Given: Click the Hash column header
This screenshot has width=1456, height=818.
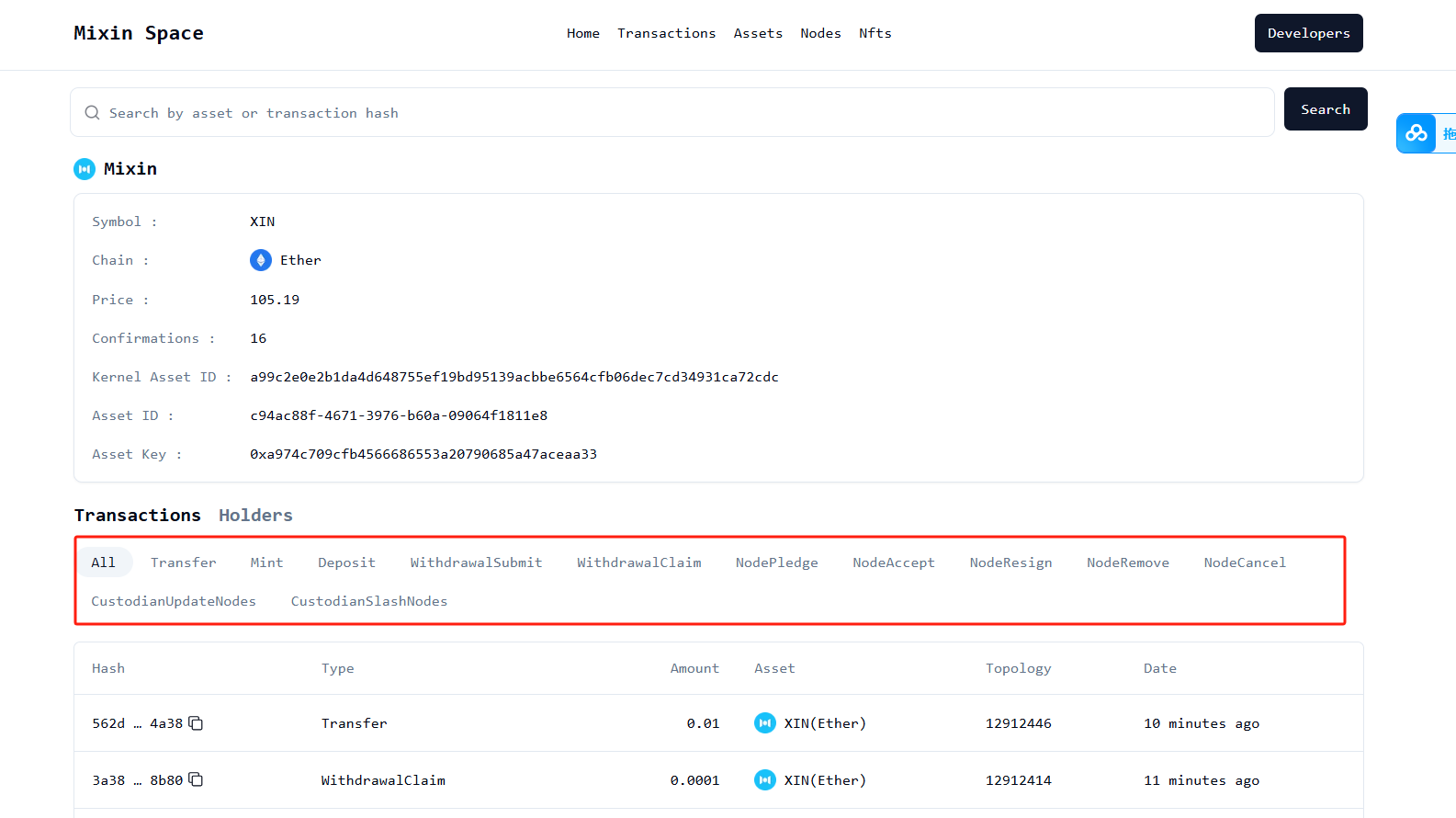Looking at the screenshot, I should (x=108, y=668).
